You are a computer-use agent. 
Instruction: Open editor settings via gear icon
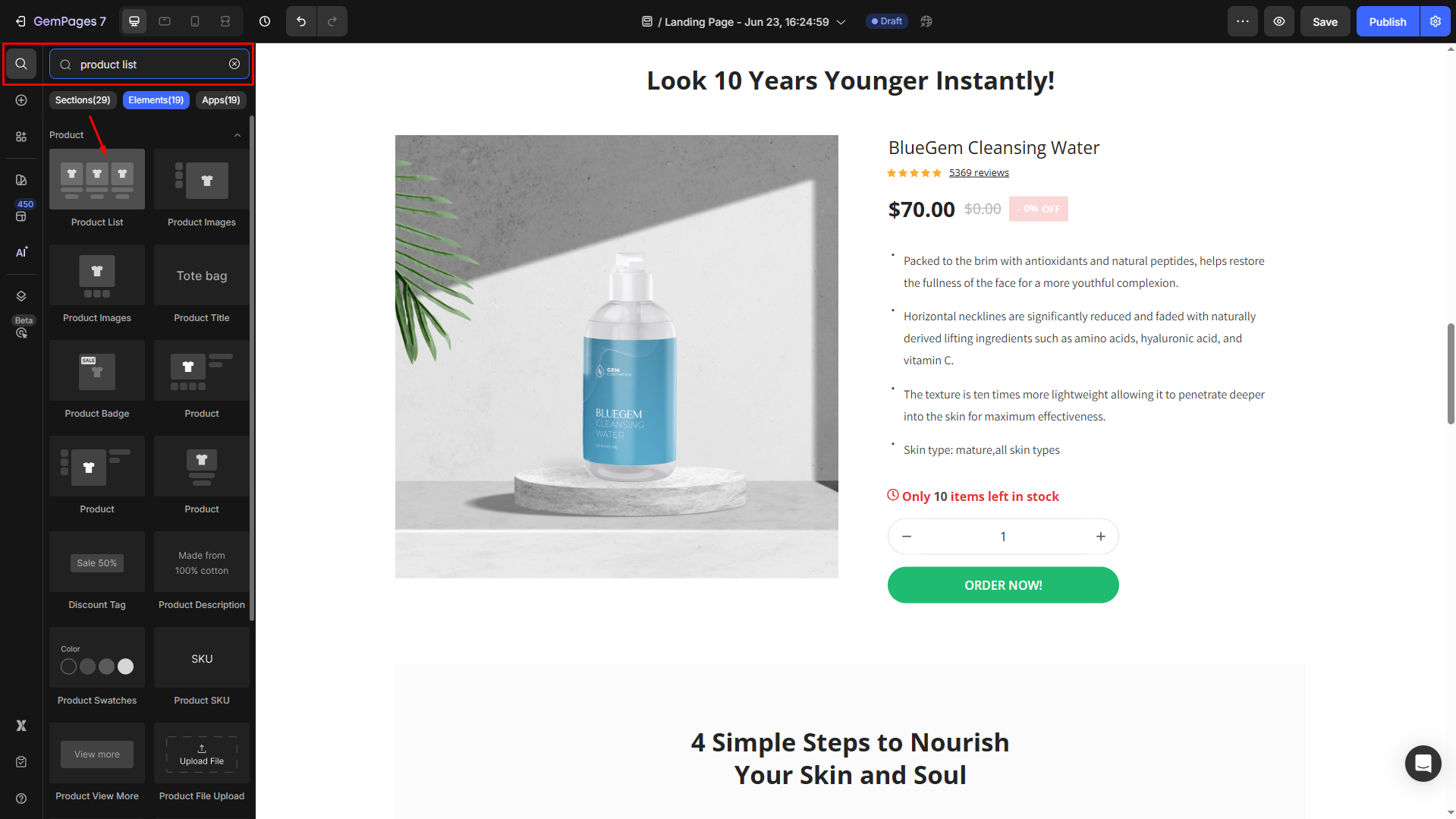(x=1435, y=21)
